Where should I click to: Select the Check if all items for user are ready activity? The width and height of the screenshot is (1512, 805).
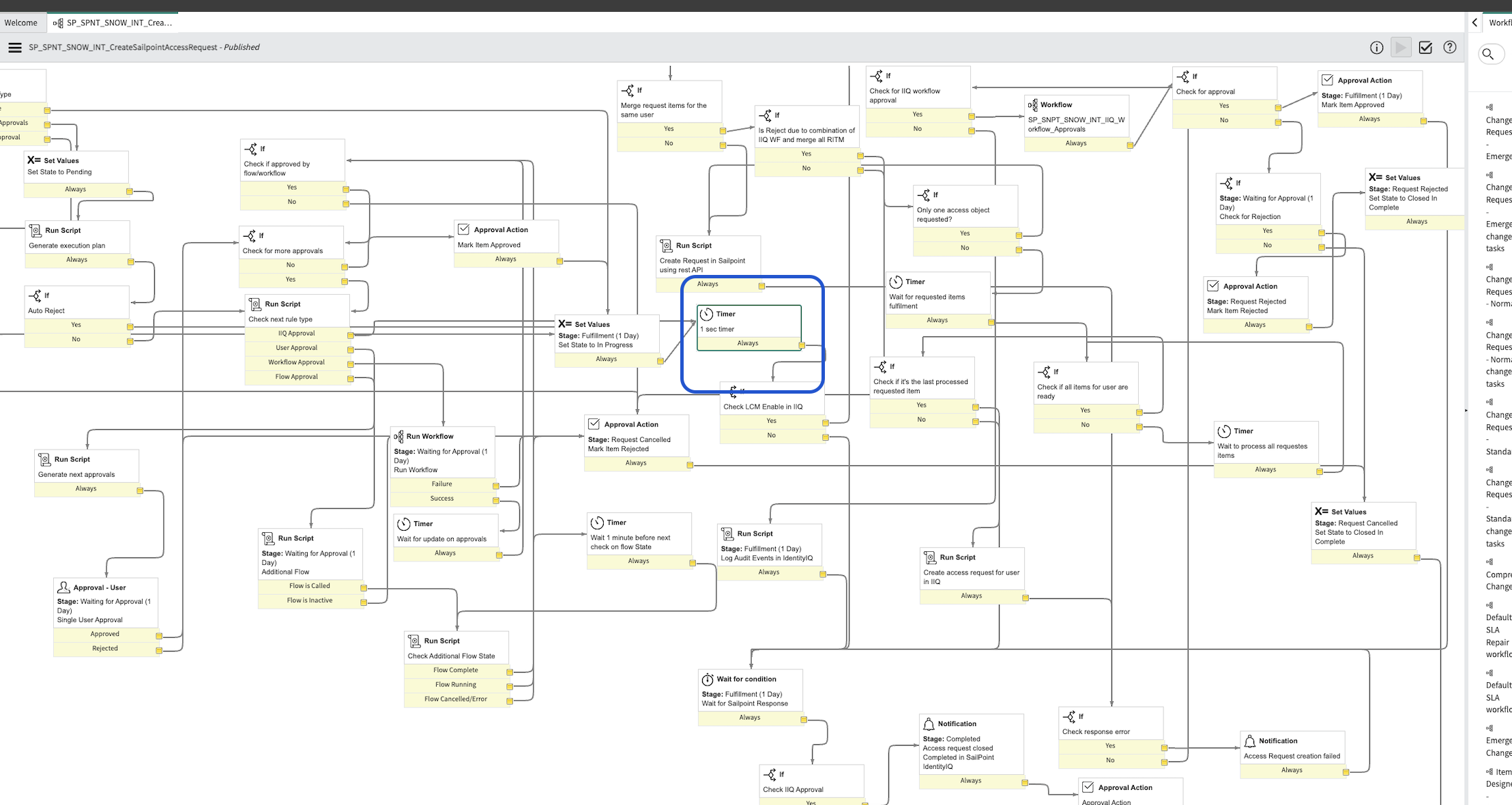point(1086,397)
